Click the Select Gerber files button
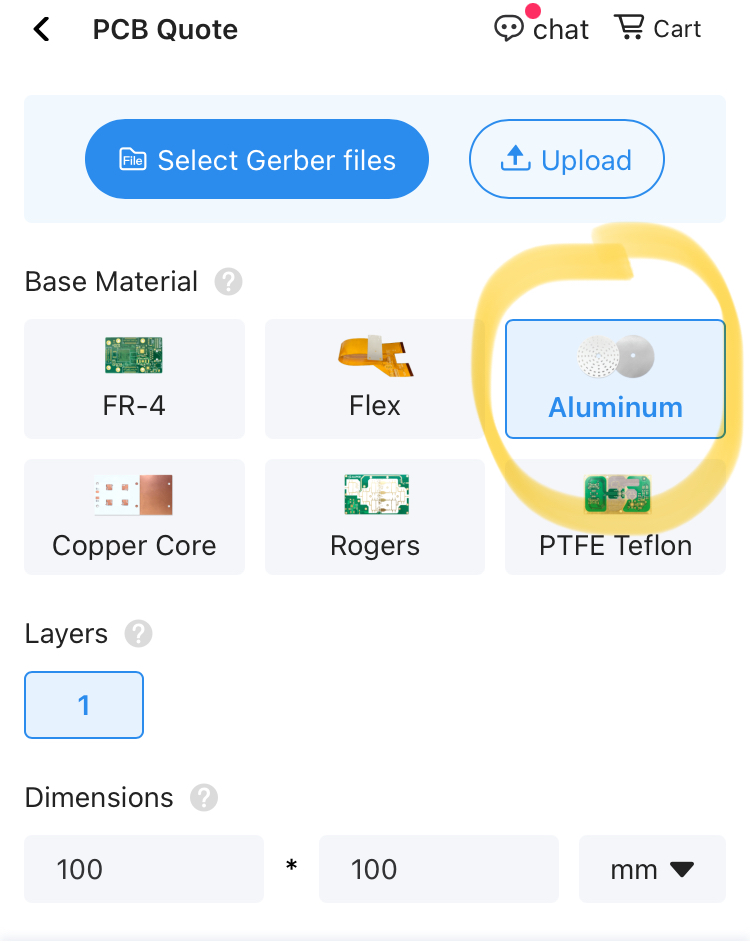Image resolution: width=750 pixels, height=943 pixels. point(257,159)
